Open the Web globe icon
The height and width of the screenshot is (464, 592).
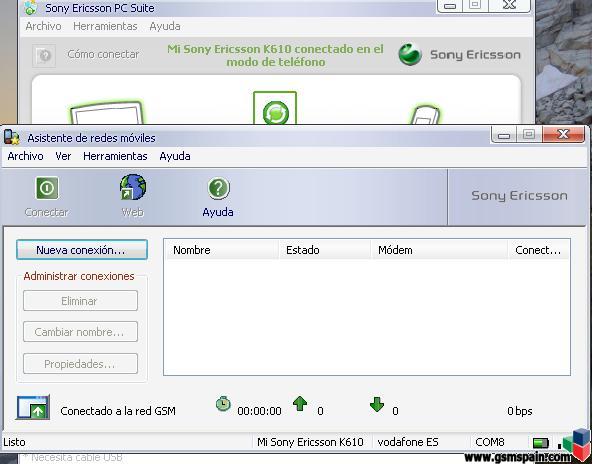(x=133, y=187)
